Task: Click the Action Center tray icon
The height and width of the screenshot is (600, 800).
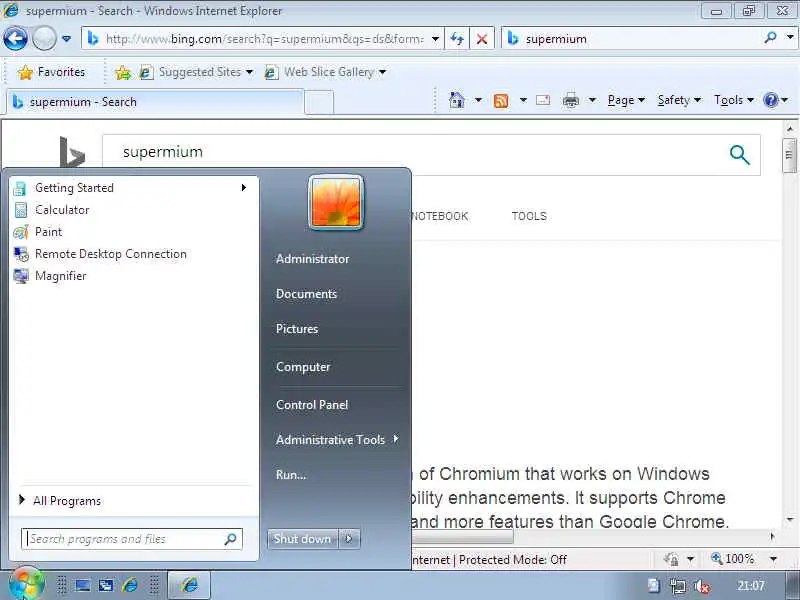Action: point(654,586)
